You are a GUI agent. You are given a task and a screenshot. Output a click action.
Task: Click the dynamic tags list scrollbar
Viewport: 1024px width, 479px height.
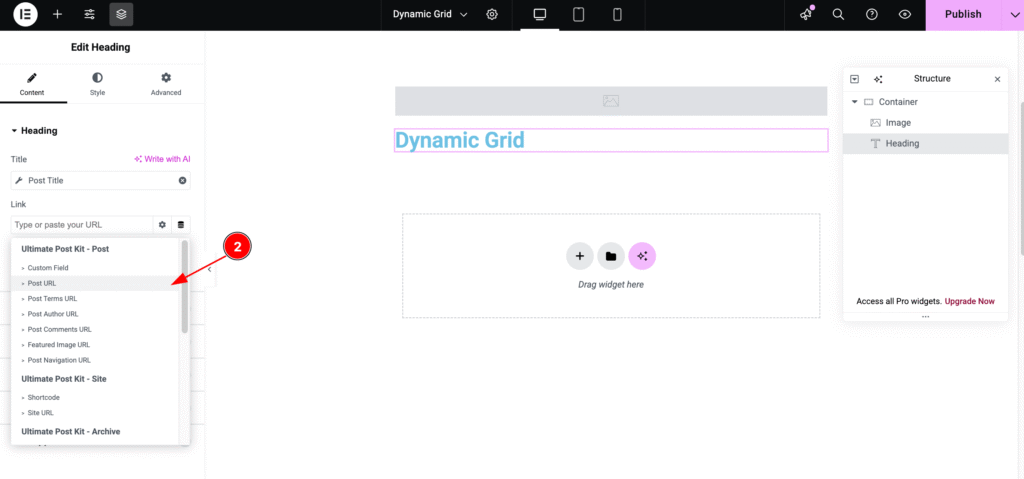pos(184,290)
